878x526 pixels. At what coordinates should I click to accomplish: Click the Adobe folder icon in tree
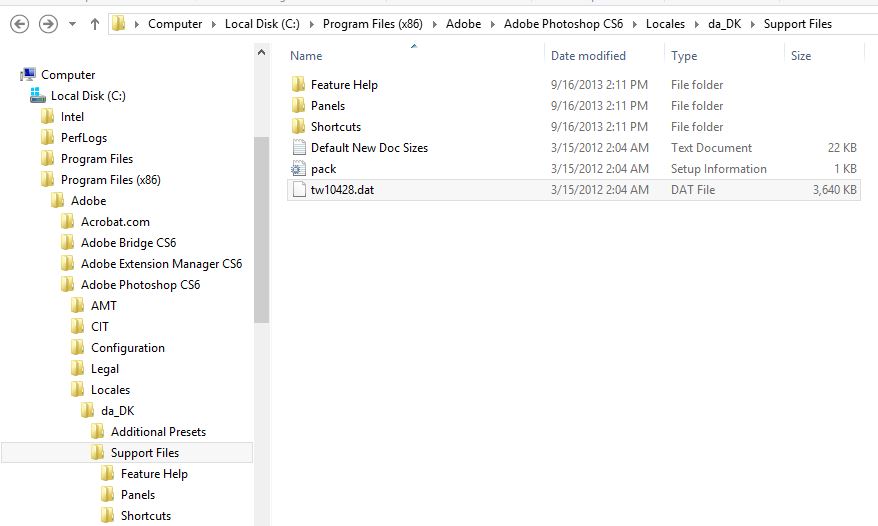pyautogui.click(x=58, y=201)
